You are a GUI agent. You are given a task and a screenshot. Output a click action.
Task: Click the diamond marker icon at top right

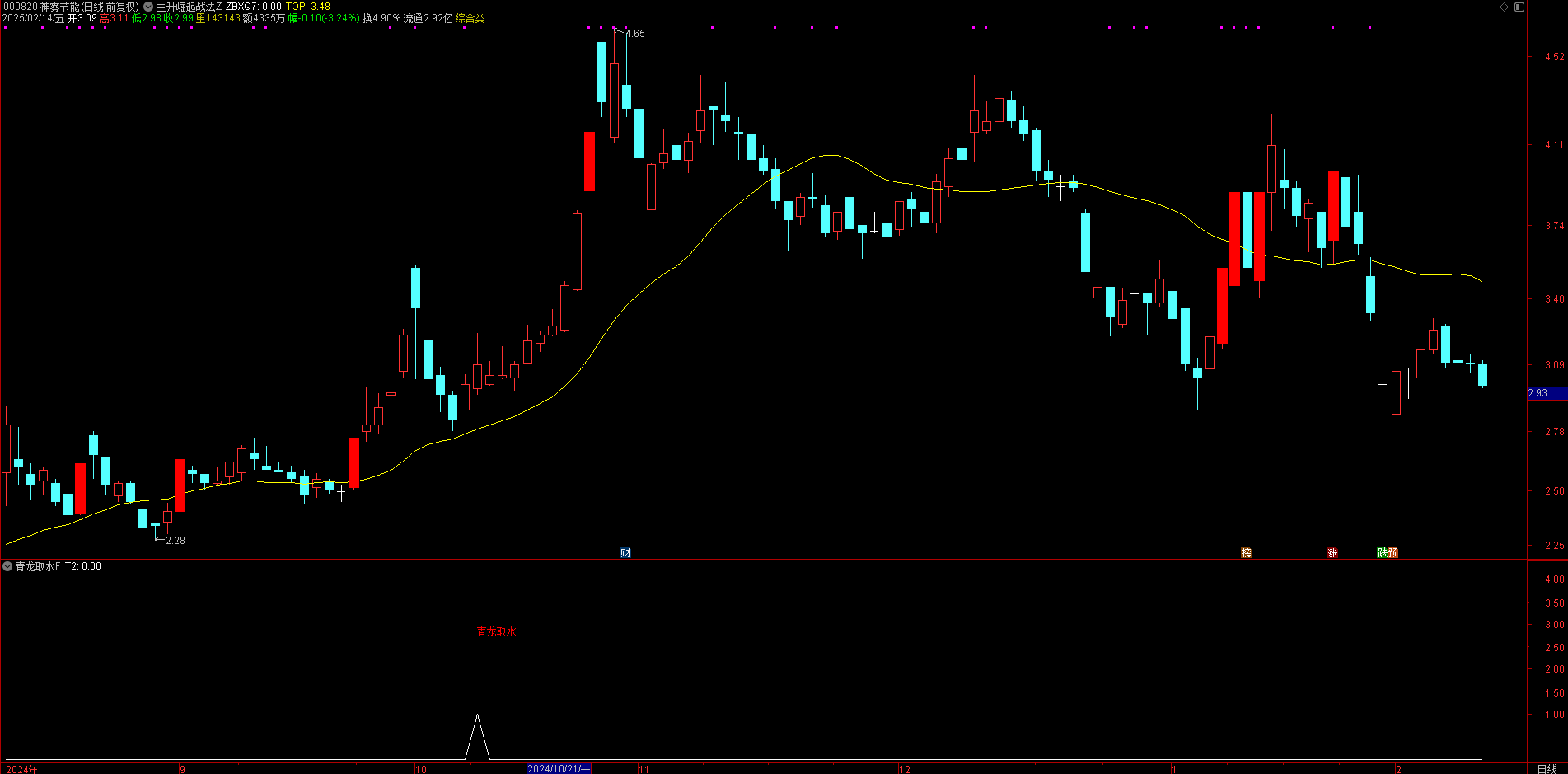click(x=1504, y=7)
